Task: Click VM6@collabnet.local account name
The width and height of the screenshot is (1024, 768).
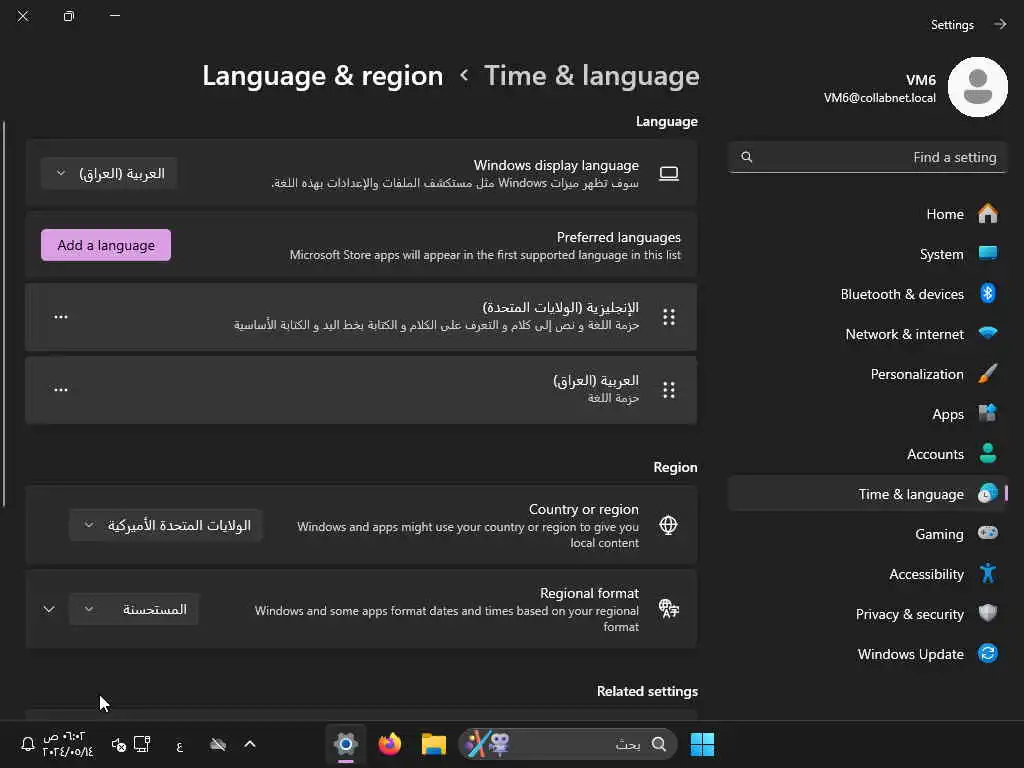Action: (880, 98)
